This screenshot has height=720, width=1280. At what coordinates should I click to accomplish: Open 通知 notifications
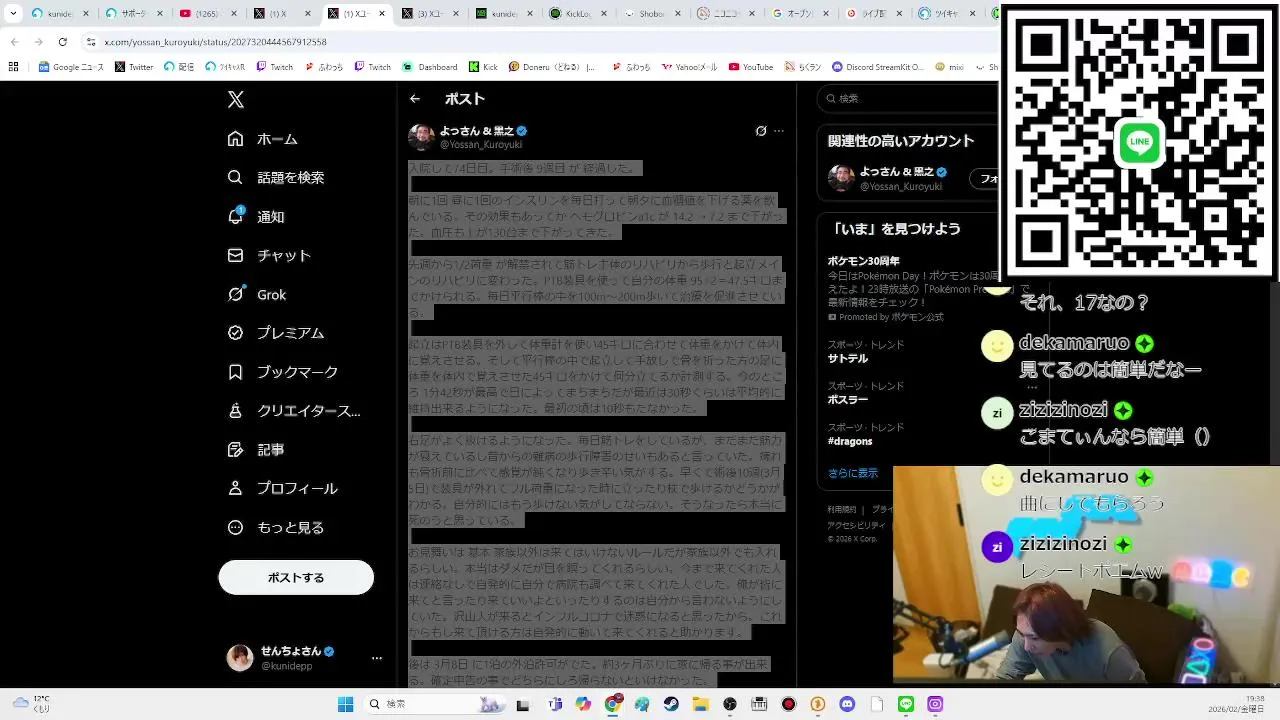pyautogui.click(x=256, y=216)
